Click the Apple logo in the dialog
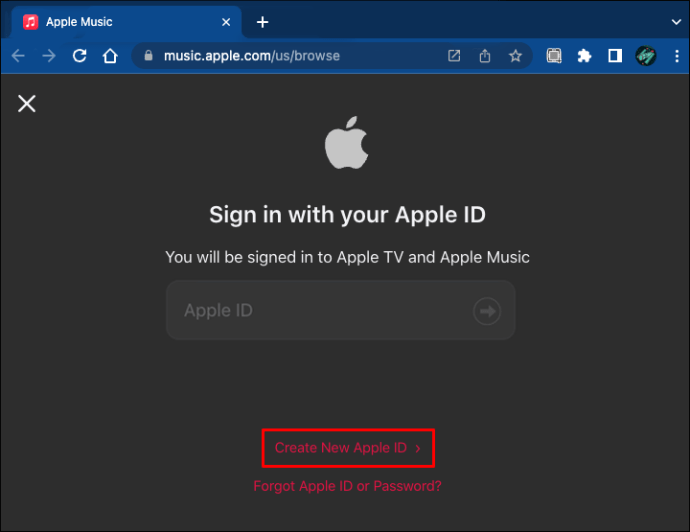 pyautogui.click(x=346, y=143)
